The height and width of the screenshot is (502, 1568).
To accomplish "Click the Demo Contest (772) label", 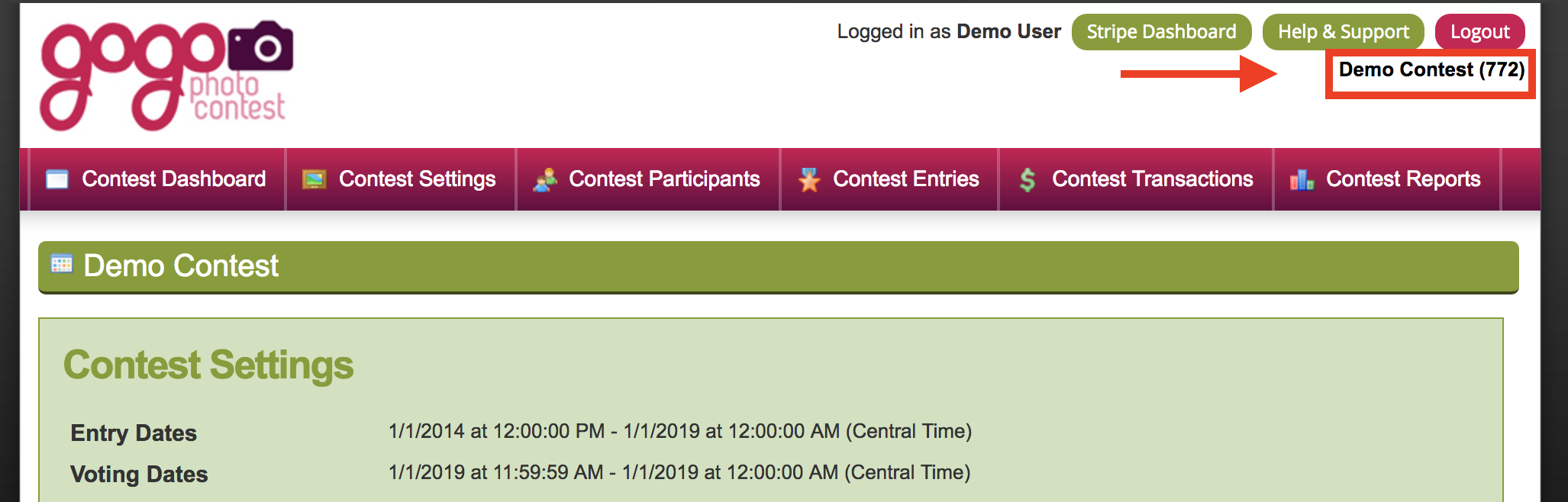I will pos(1431,70).
